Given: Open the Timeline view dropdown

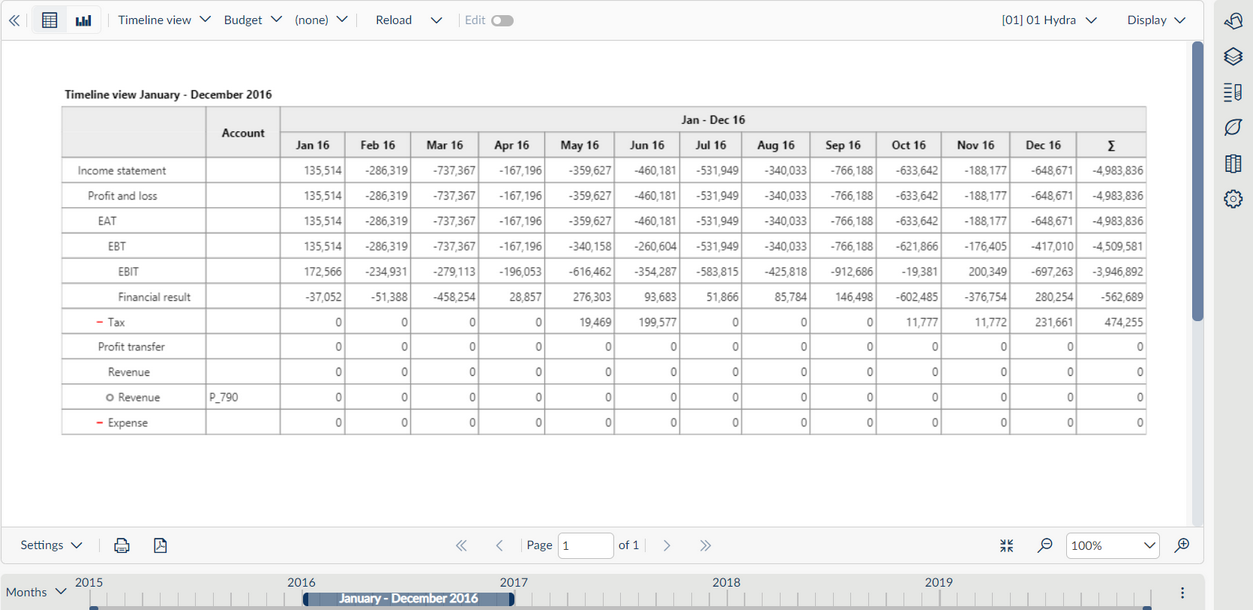Looking at the screenshot, I should 164,20.
